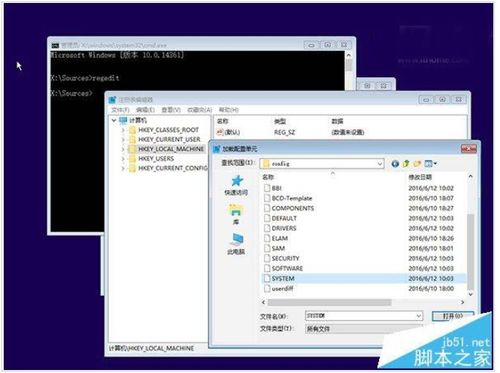Click the REG_SZ type cell
Image resolution: width=500 pixels, height=373 pixels.
tap(284, 132)
